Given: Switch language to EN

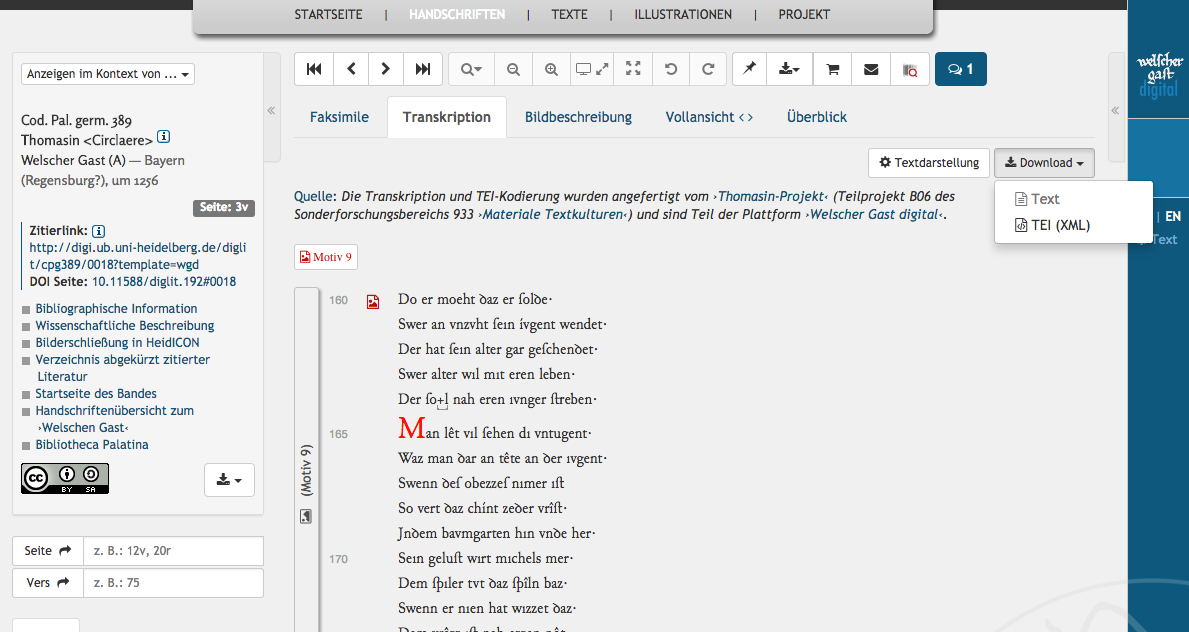Looking at the screenshot, I should pos(1173,216).
